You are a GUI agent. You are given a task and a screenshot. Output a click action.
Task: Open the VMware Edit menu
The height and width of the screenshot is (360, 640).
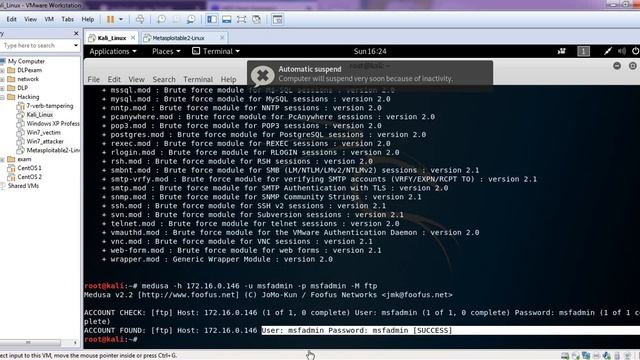11,19
